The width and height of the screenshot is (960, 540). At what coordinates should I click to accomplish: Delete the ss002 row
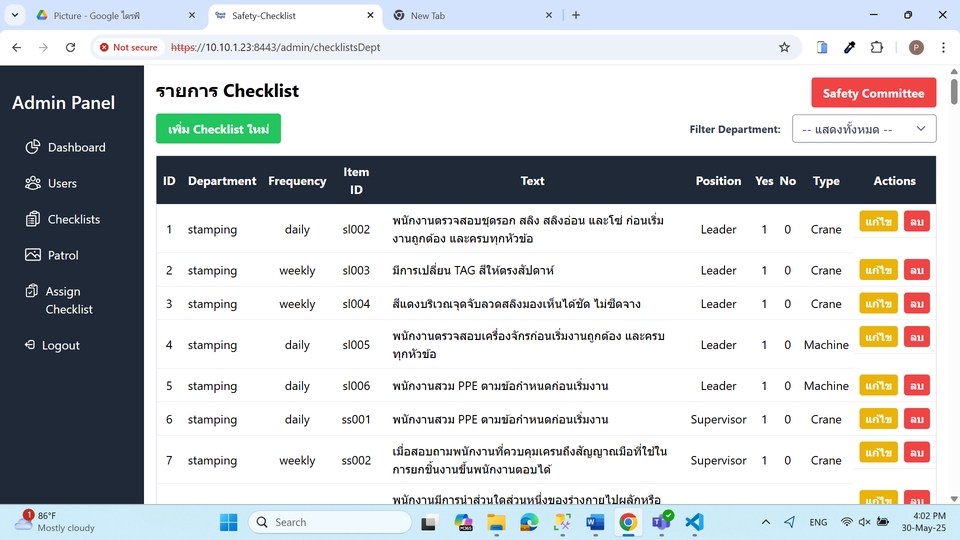point(917,452)
